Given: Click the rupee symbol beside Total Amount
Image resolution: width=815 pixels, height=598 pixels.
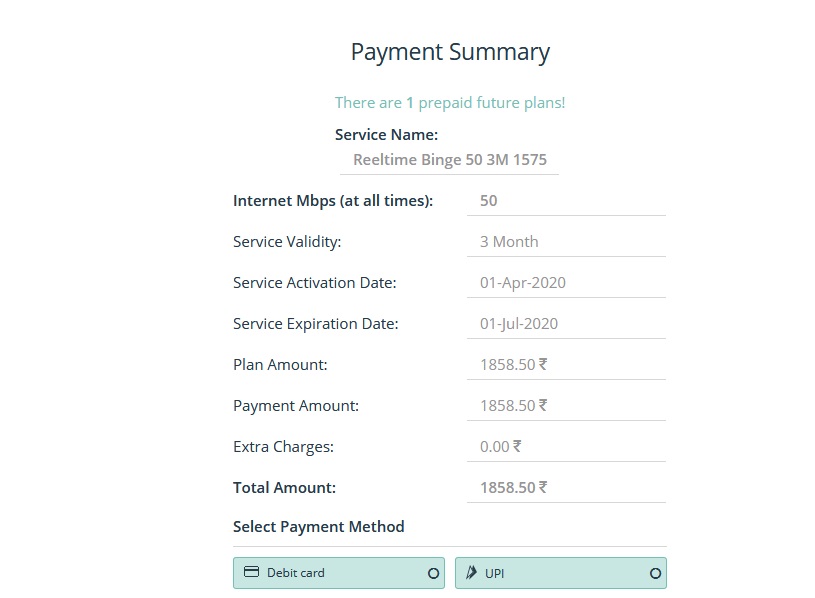Looking at the screenshot, I should 543,488.
